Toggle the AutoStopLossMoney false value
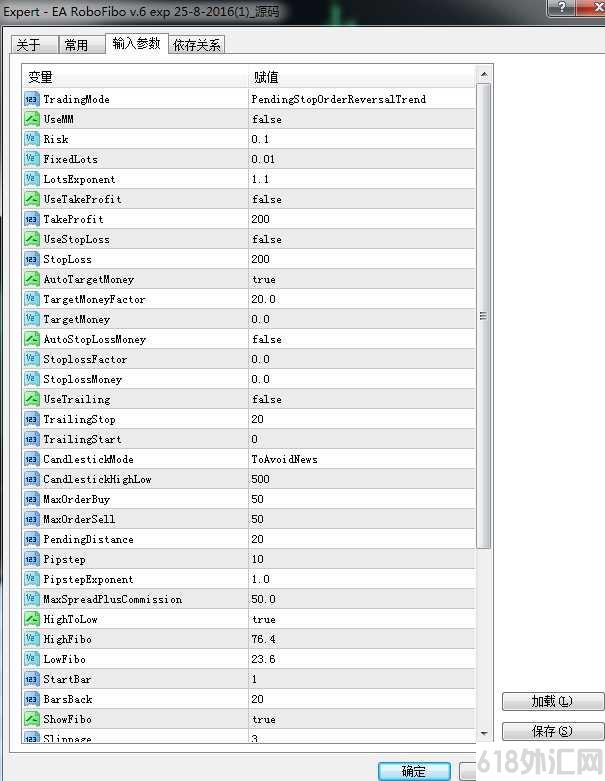This screenshot has height=781, width=605. coord(267,339)
